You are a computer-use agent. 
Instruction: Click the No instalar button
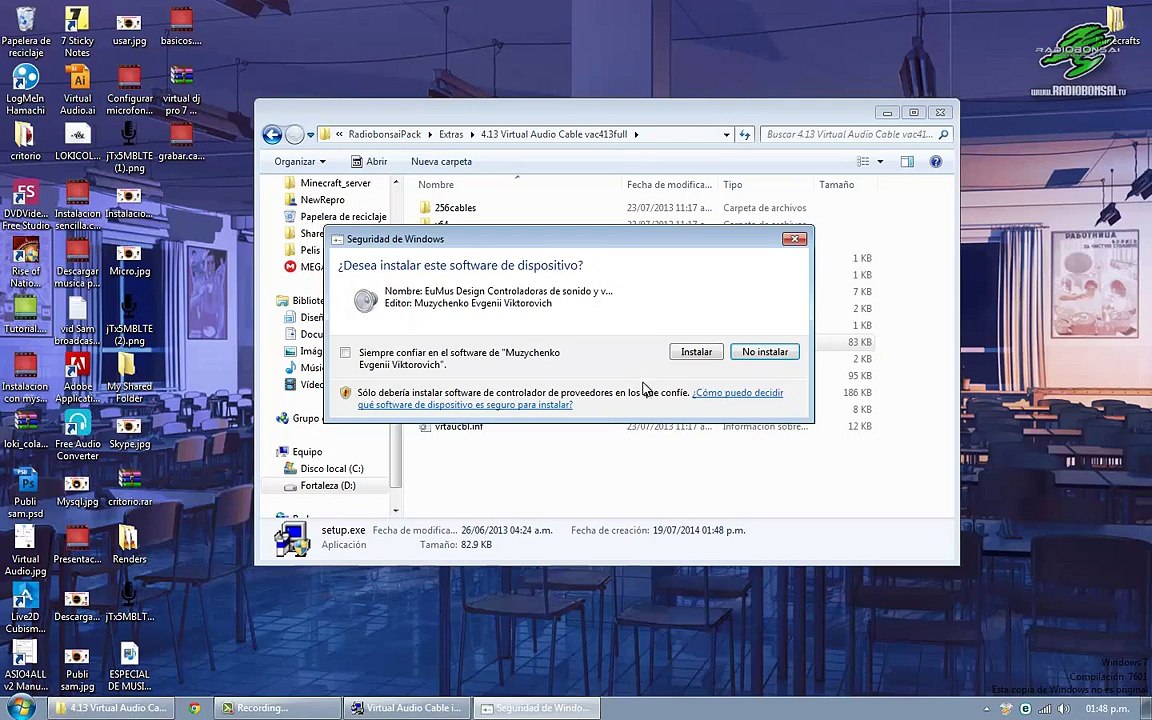pos(764,352)
